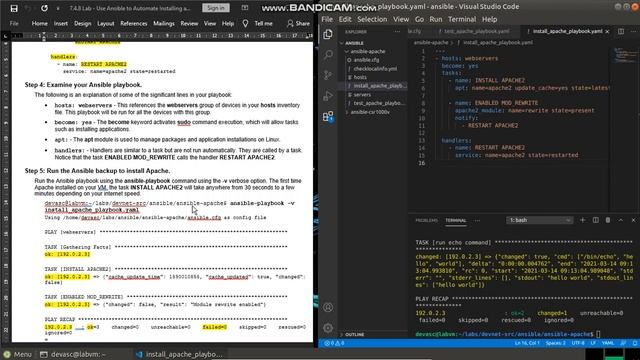Open the Run and Debug view

point(328,96)
